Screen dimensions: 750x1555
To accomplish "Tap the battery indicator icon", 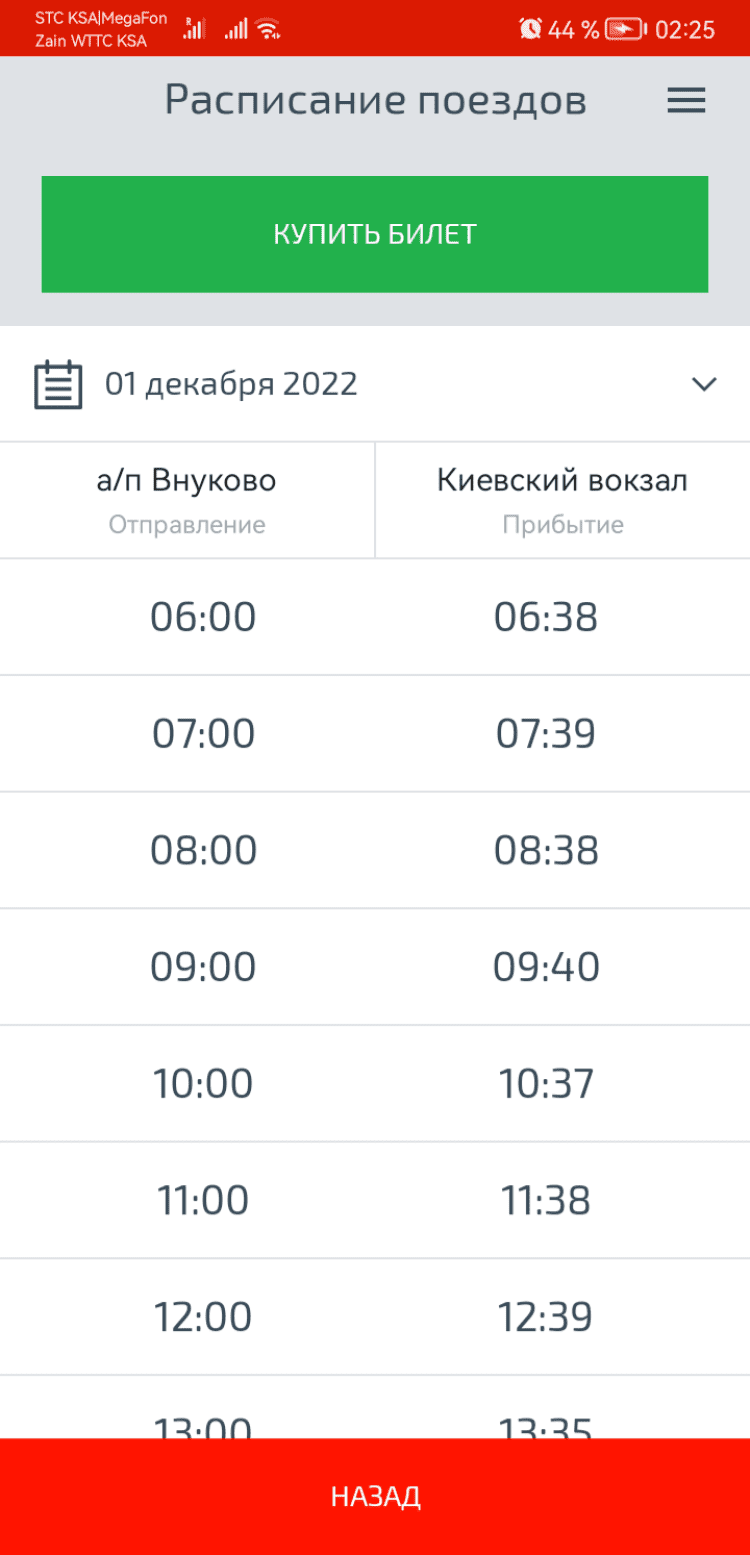I will click(626, 29).
